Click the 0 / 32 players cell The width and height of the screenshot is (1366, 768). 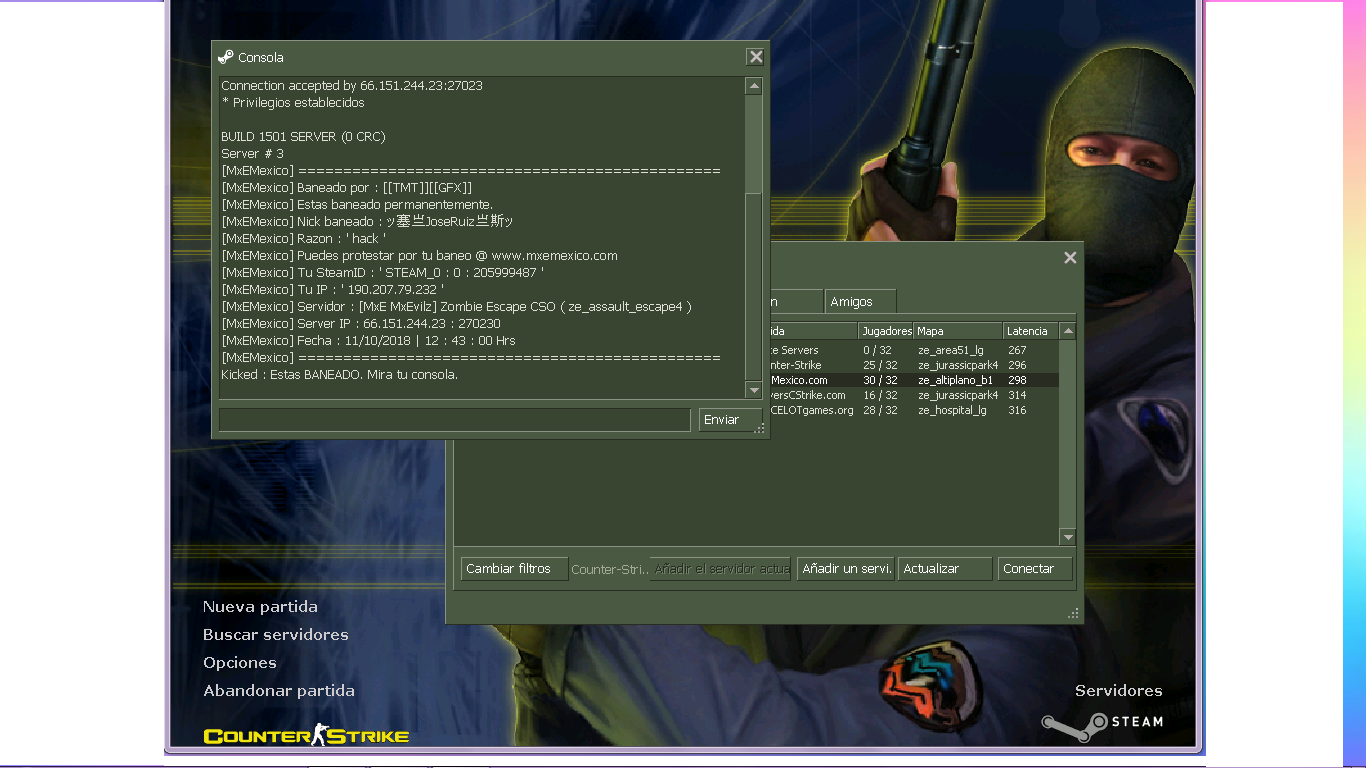point(877,350)
